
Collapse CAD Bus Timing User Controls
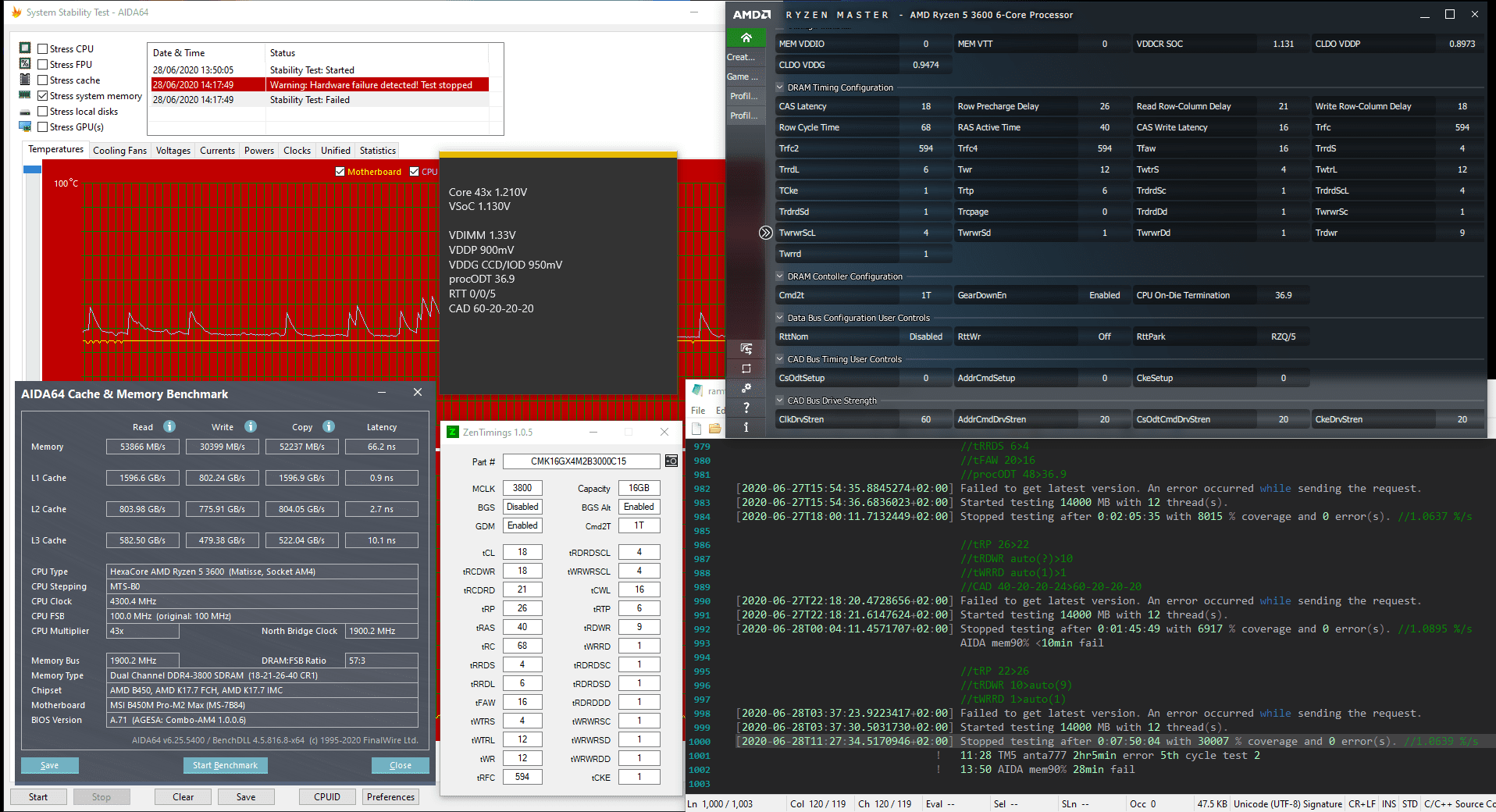779,359
